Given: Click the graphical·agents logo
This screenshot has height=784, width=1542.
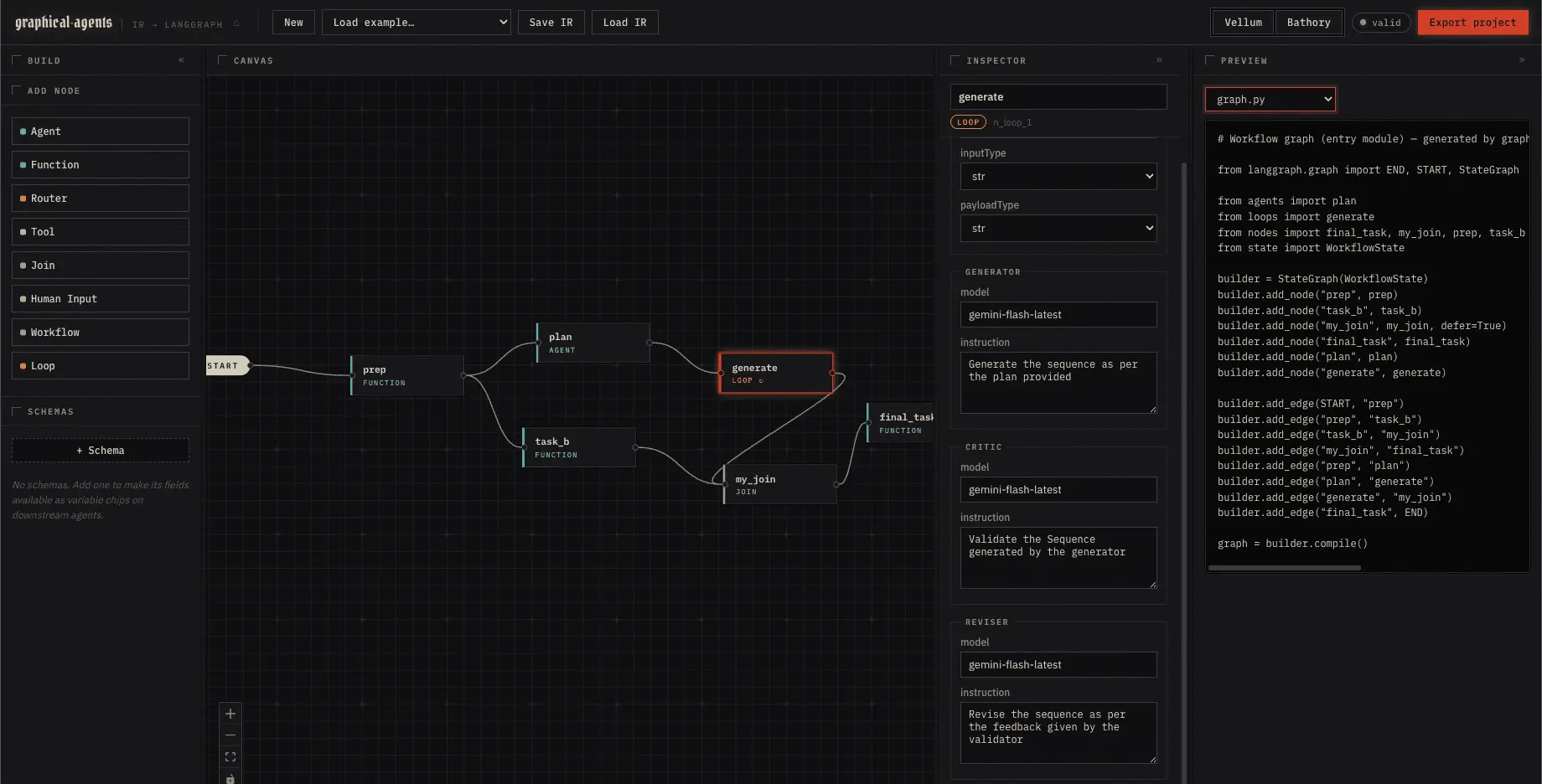Looking at the screenshot, I should 64,23.
